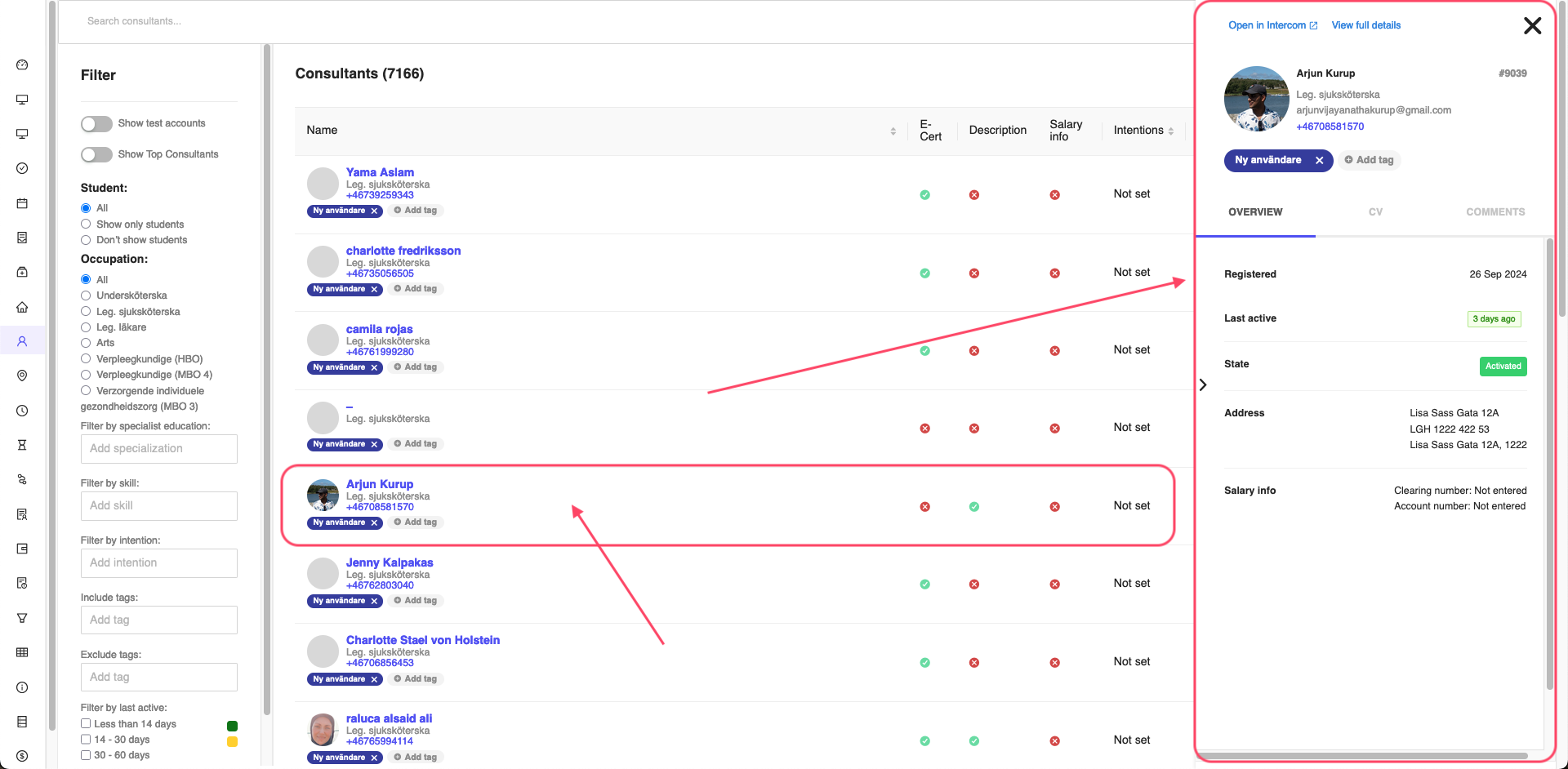The height and width of the screenshot is (769, 1568).
Task: Remove Ny användare tag in detail panel
Action: click(x=1319, y=161)
